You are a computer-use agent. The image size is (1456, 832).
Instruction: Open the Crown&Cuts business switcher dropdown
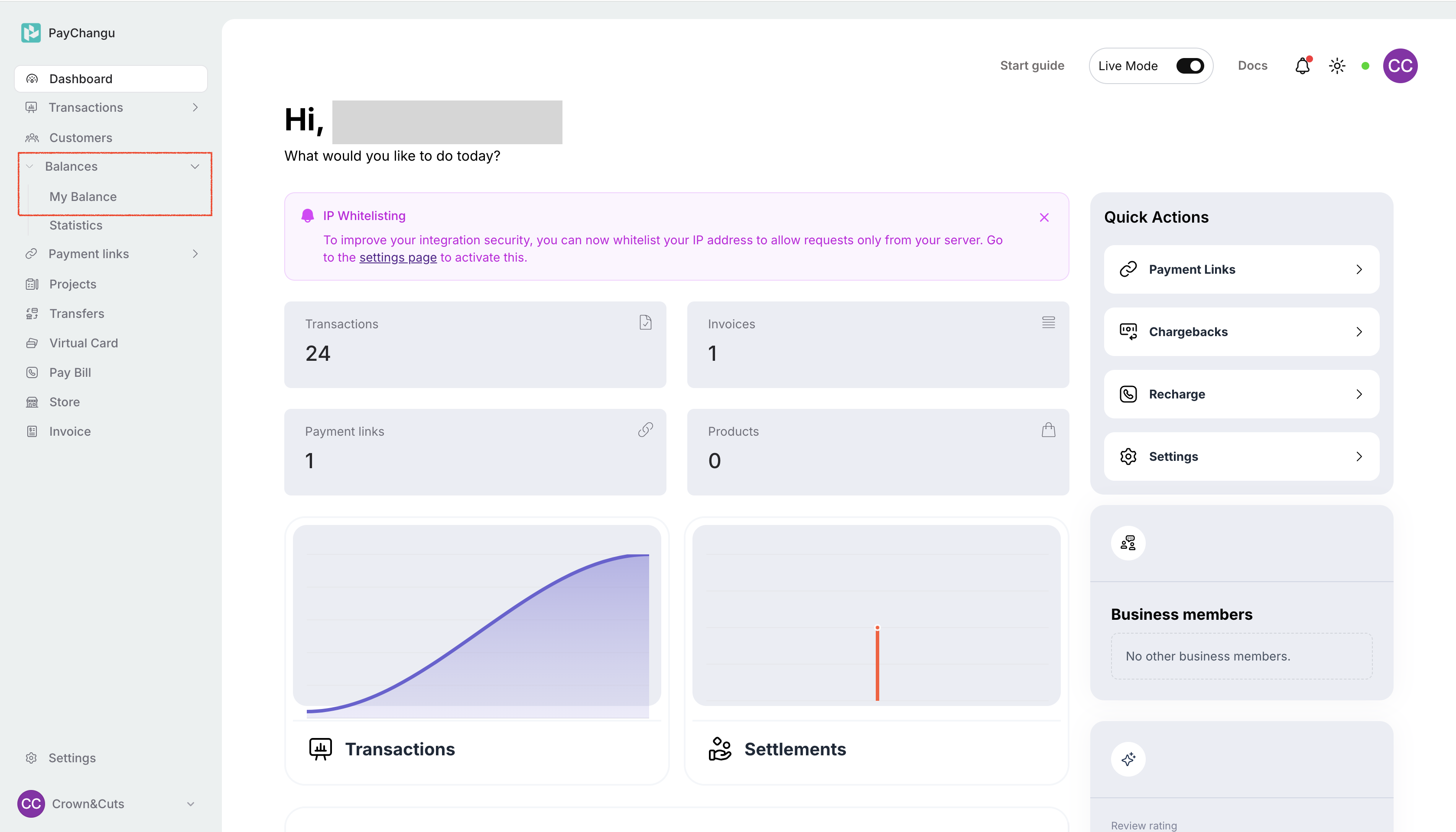190,803
